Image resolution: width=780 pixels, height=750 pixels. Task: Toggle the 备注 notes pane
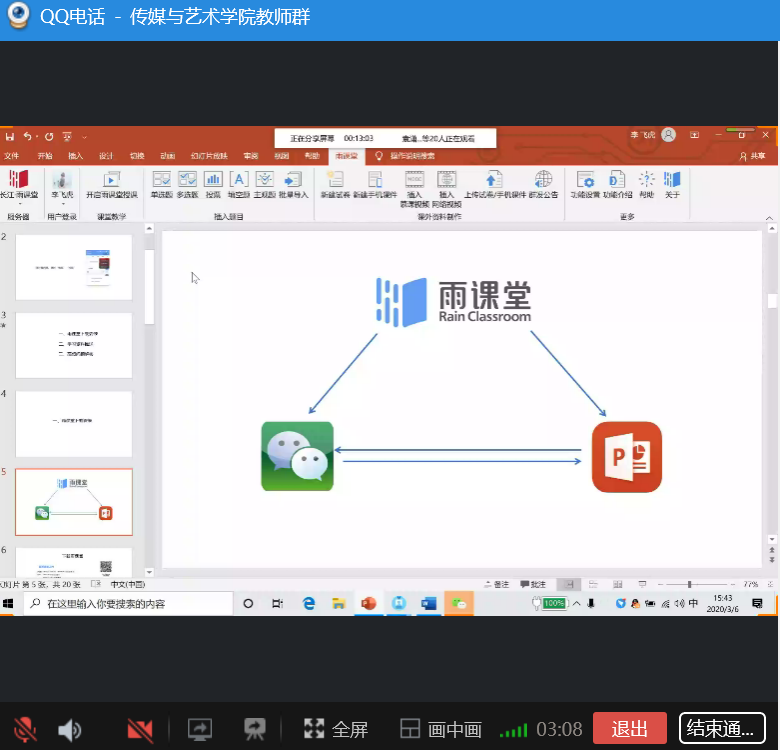(x=496, y=584)
